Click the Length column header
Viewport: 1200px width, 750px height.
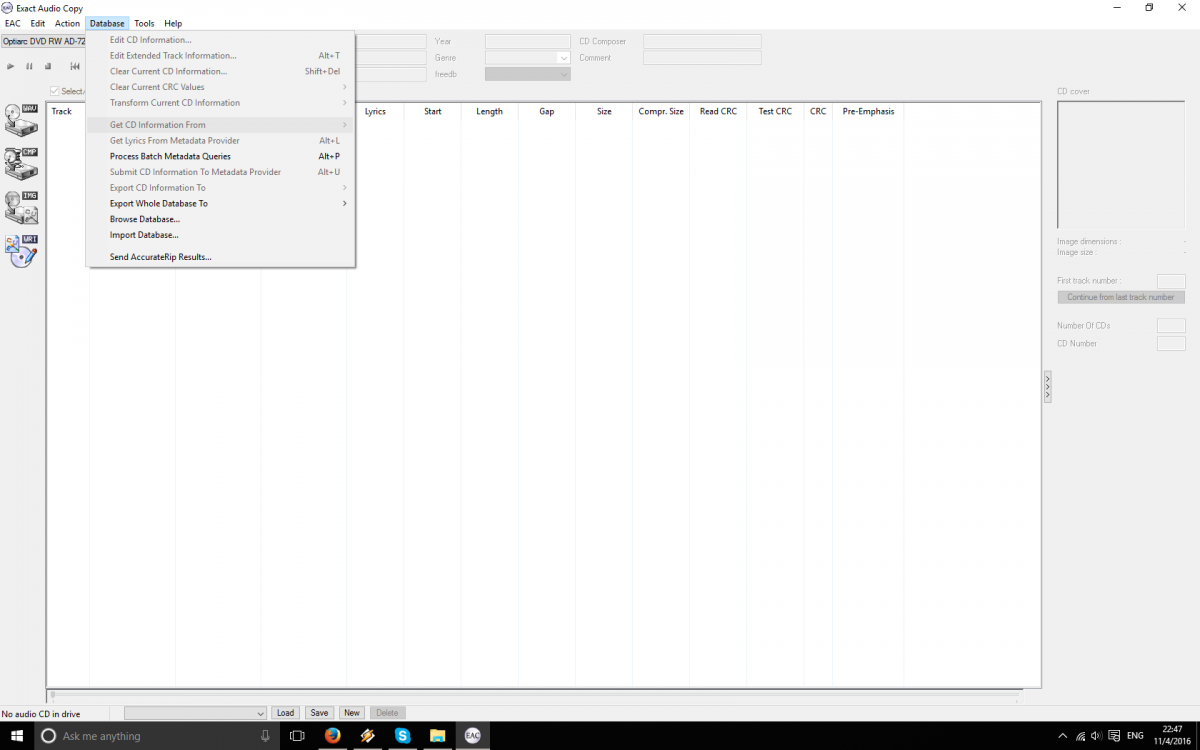[x=490, y=112]
